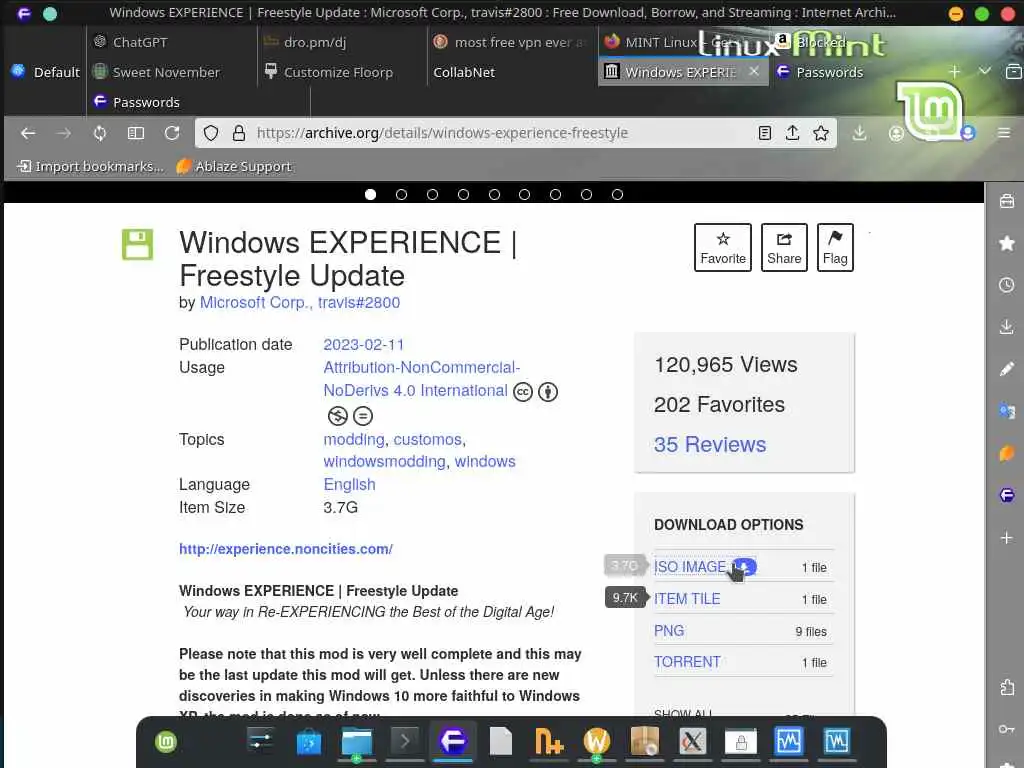Switch to the Customize Floorp tab
1024x768 pixels.
coord(342,72)
